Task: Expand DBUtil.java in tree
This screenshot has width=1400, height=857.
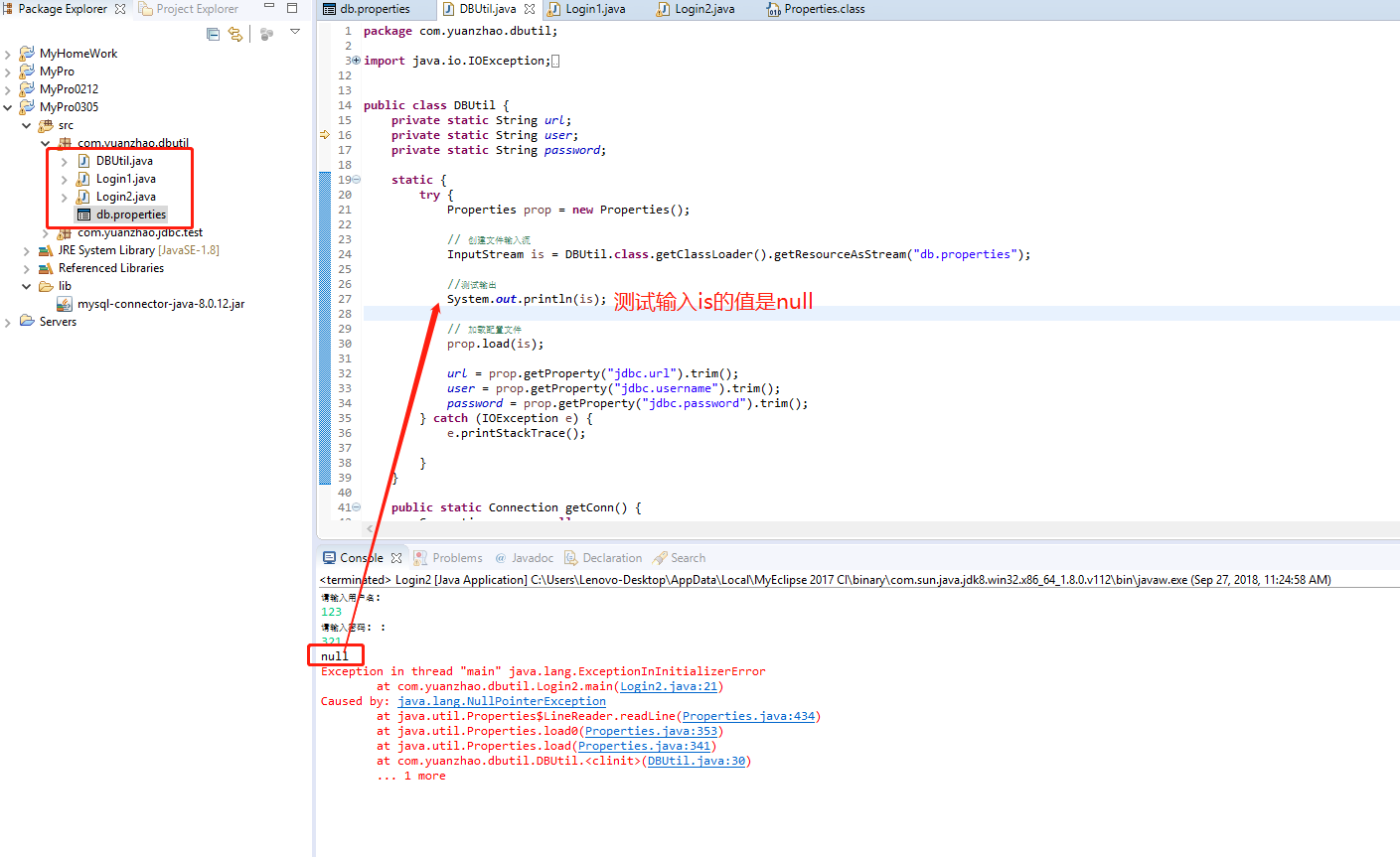Action: [x=65, y=161]
